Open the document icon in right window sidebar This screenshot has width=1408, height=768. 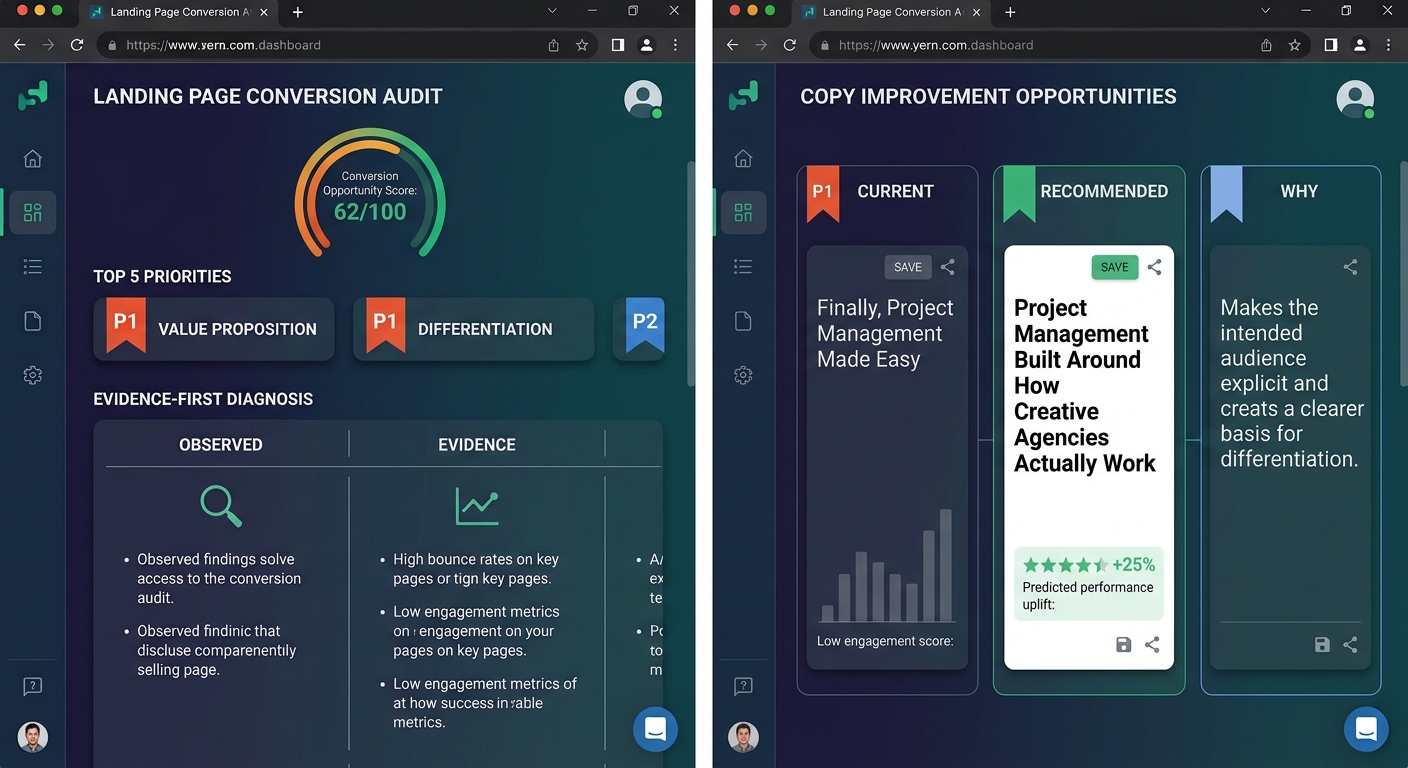(743, 321)
